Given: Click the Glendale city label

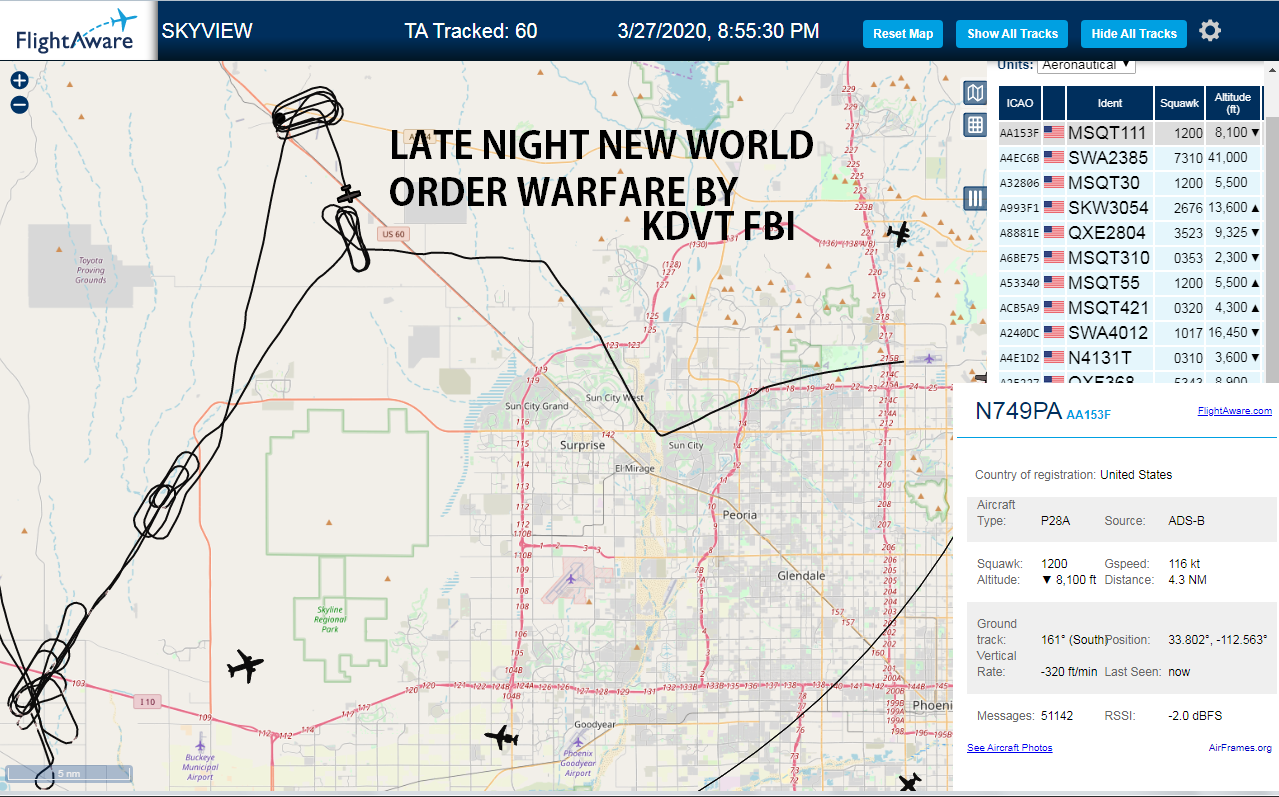Looking at the screenshot, I should tap(801, 576).
